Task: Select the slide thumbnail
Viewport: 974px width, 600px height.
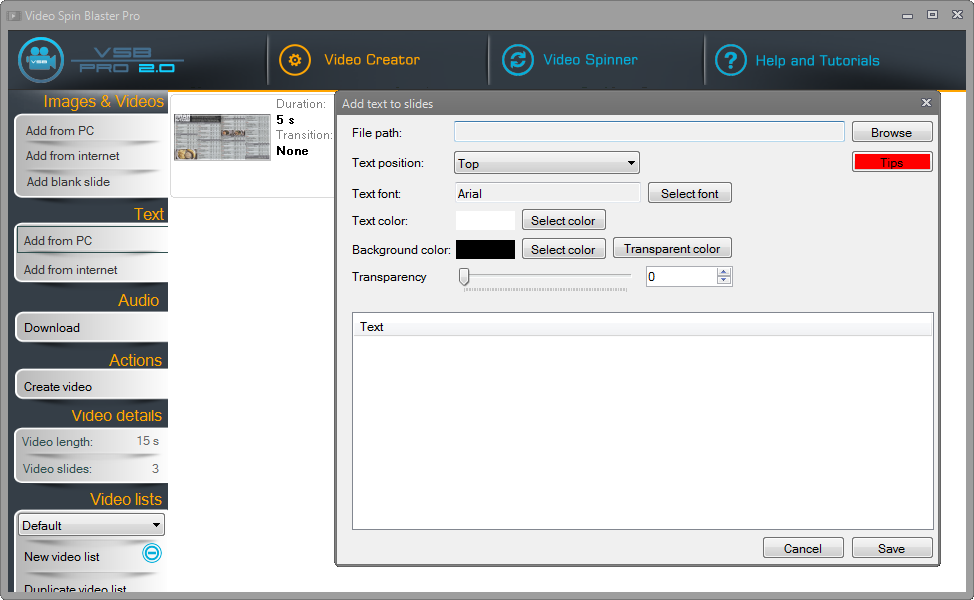Action: (x=222, y=137)
